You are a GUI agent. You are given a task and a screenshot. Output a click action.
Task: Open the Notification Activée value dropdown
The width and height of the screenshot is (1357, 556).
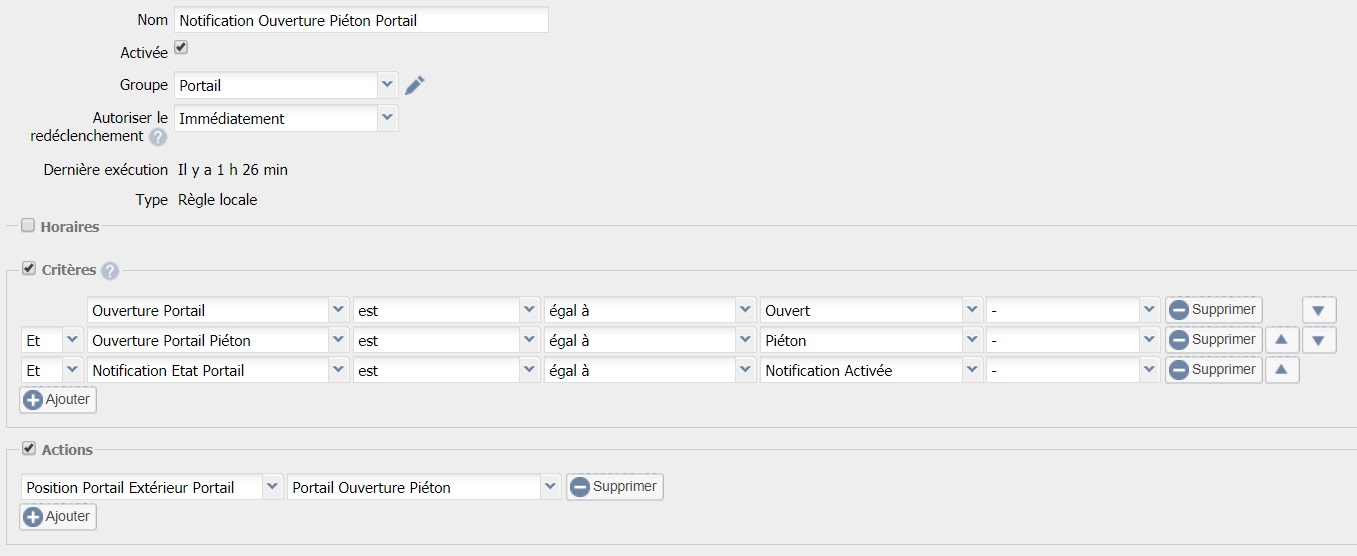[x=970, y=370]
